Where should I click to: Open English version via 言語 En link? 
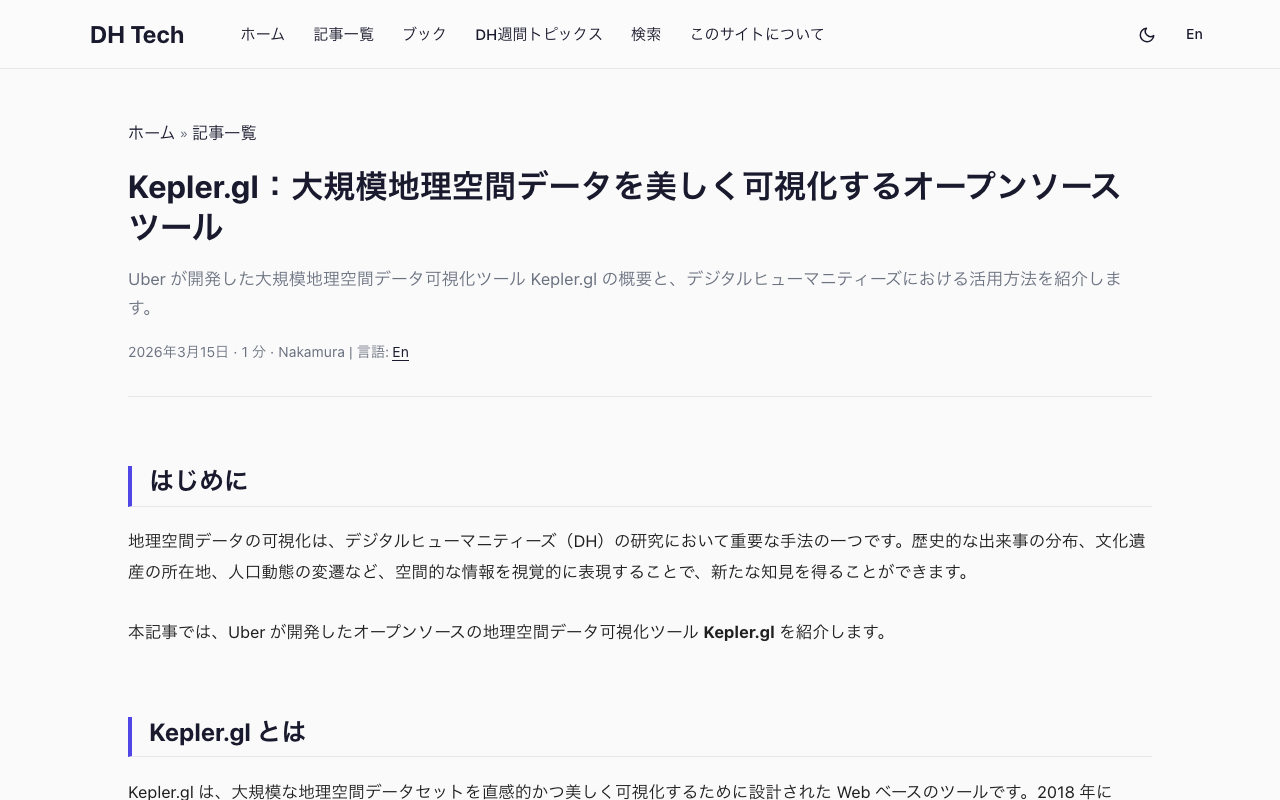[x=400, y=352]
